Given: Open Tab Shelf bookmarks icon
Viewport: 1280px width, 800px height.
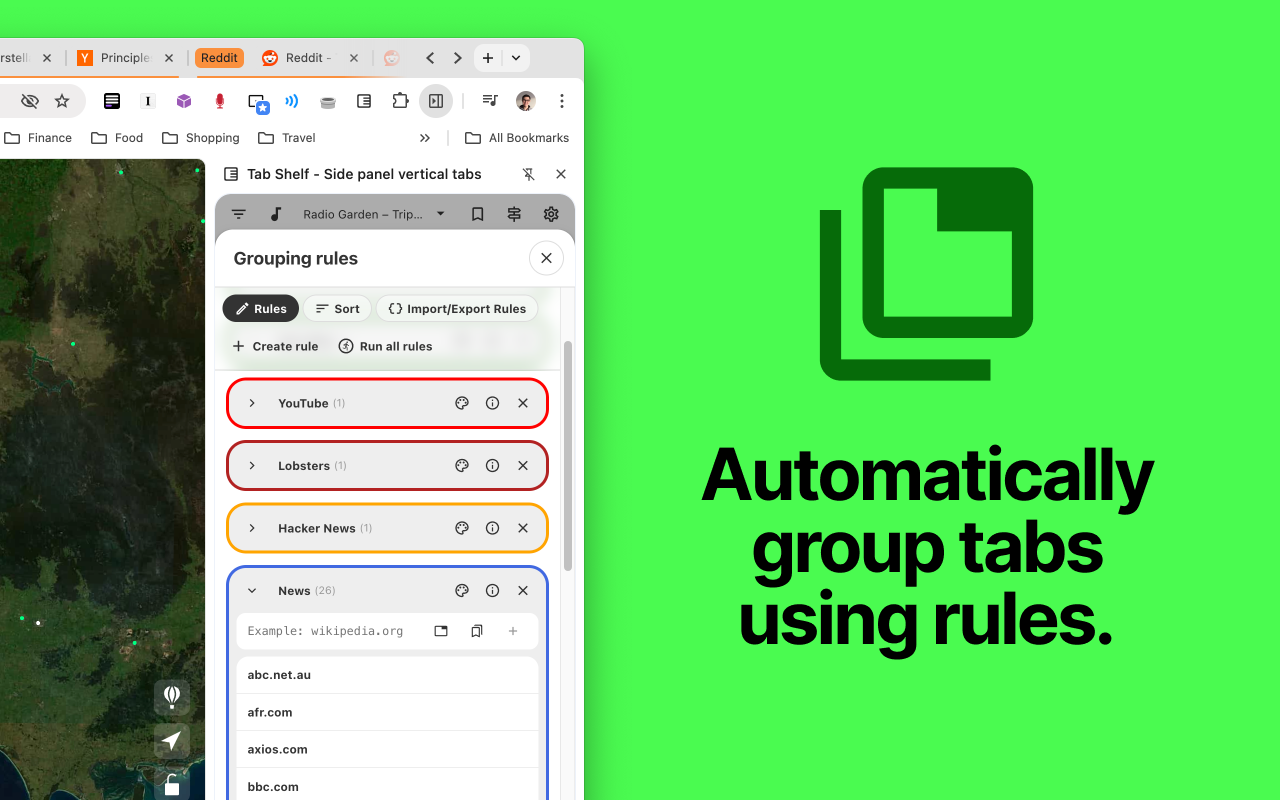Looking at the screenshot, I should [478, 214].
